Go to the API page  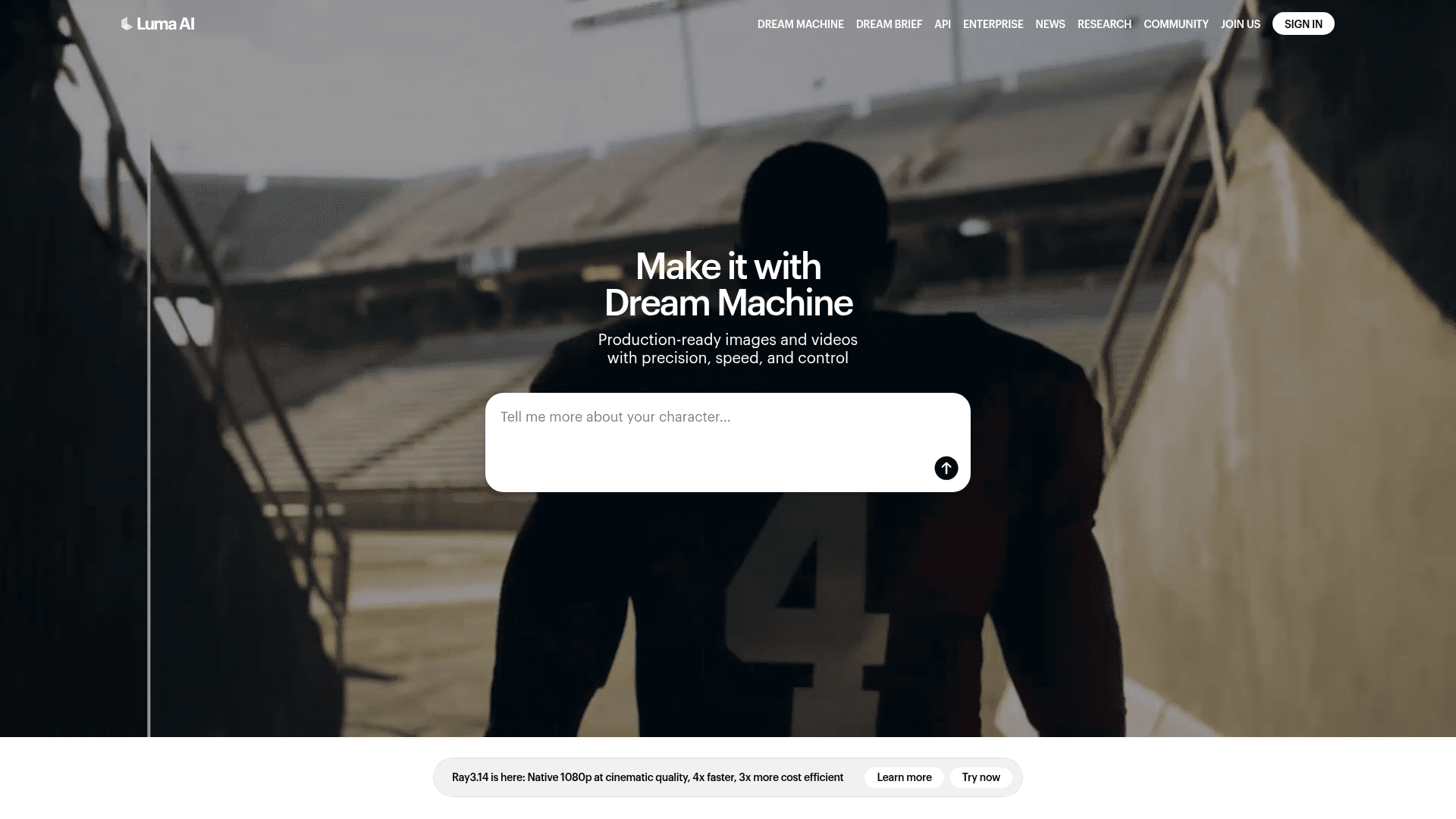pos(943,24)
